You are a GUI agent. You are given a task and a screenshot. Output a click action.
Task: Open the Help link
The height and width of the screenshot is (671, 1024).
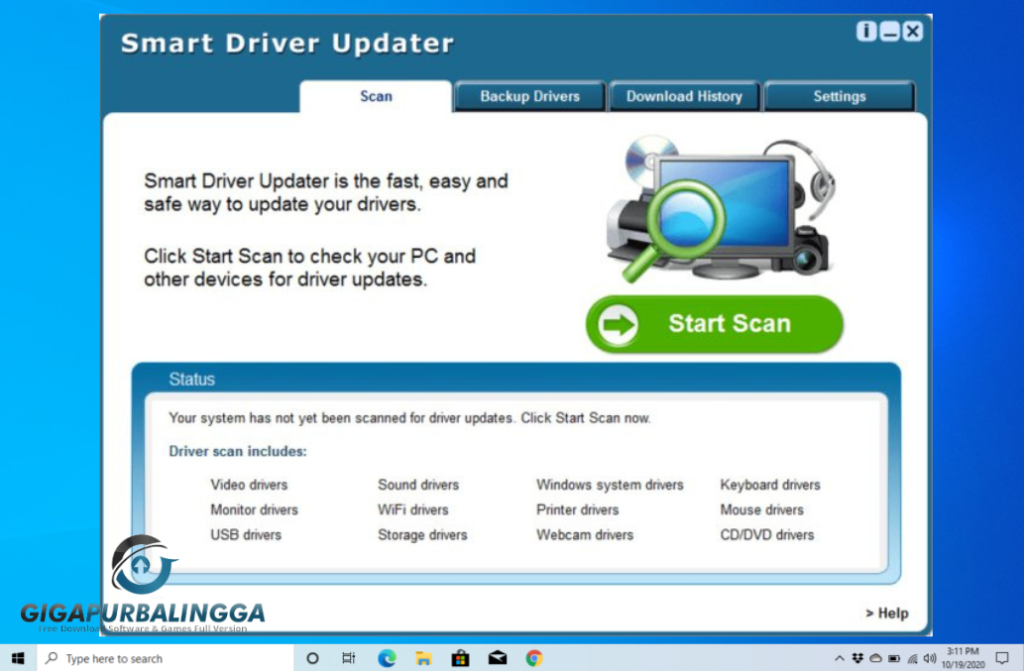tap(886, 613)
